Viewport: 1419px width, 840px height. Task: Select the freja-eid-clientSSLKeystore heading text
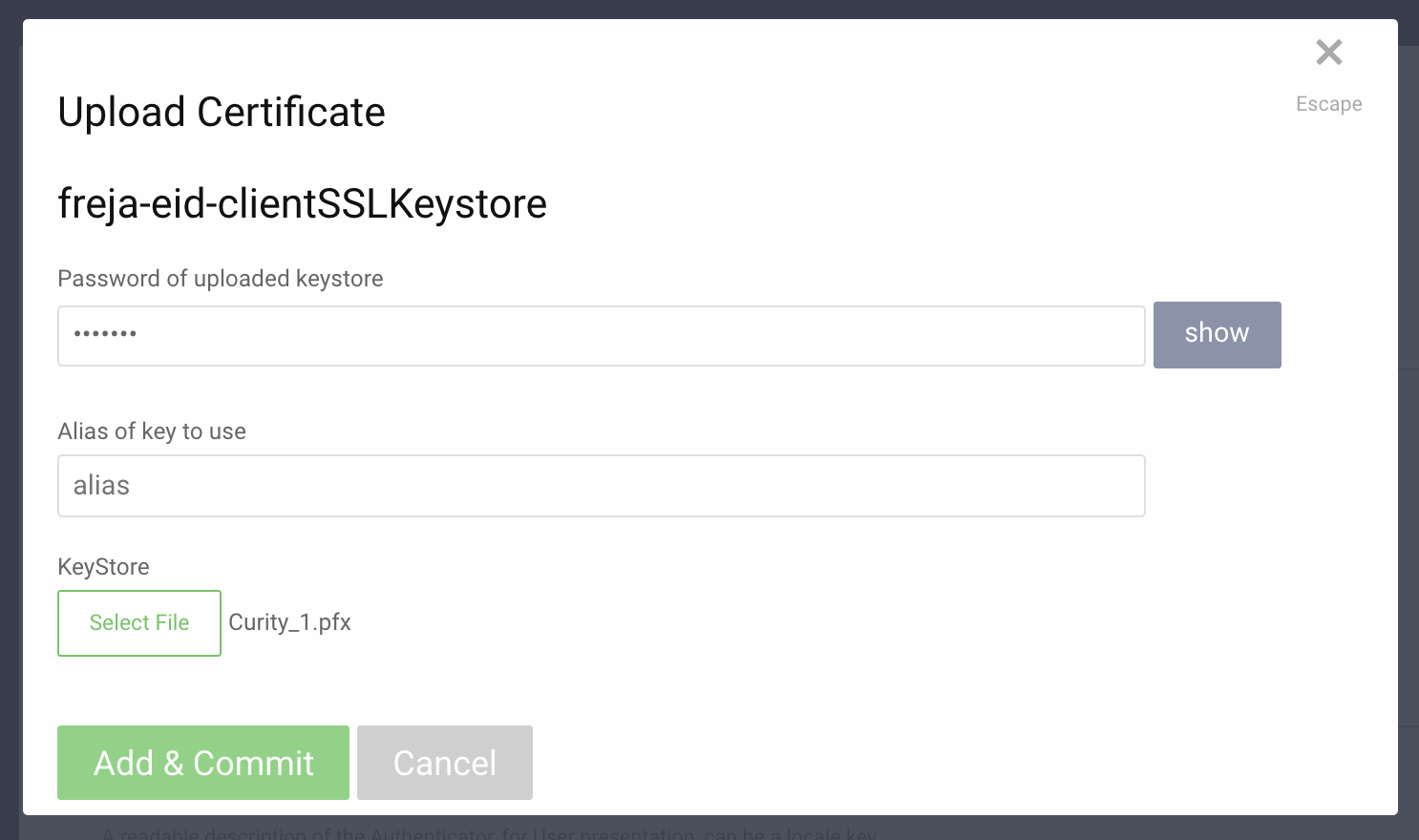303,203
